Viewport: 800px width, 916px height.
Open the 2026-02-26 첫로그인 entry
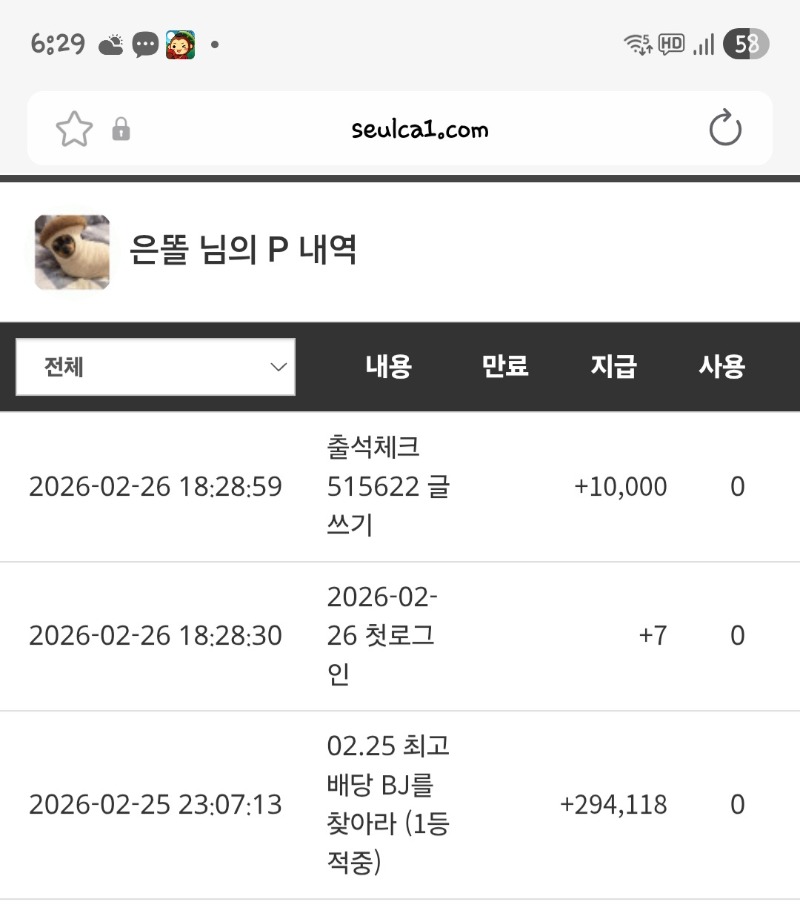382,636
